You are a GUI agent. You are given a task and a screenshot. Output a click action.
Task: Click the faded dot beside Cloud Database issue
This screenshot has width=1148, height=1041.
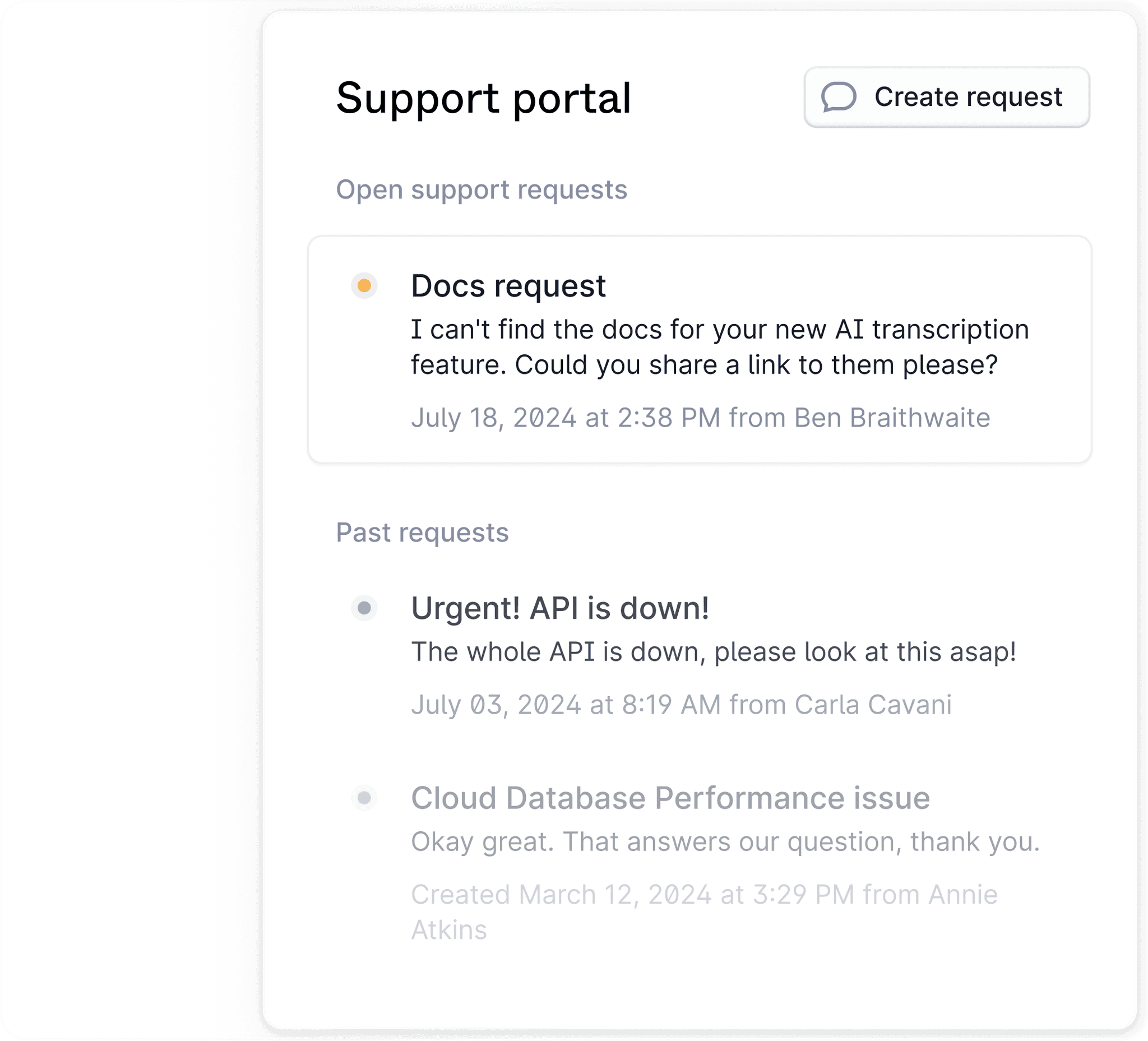364,798
